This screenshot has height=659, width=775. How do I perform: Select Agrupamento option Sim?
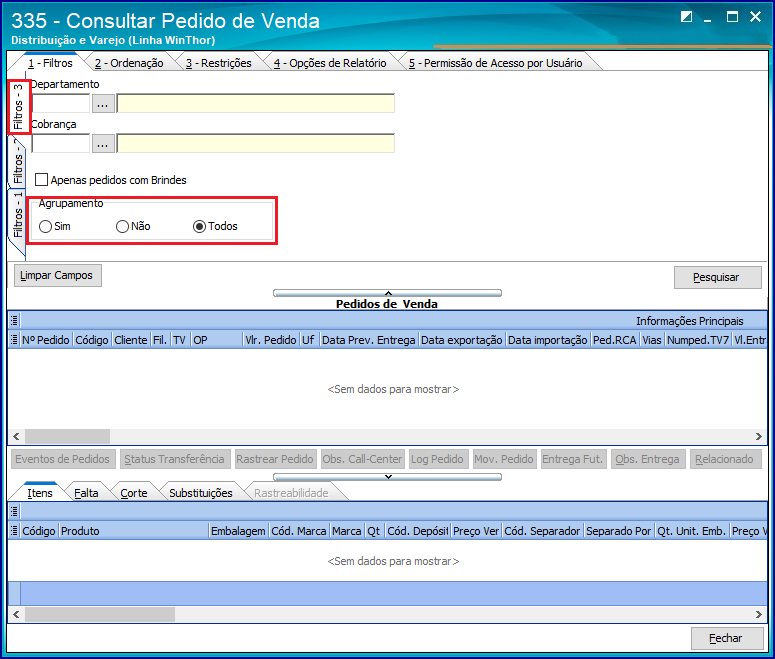(x=45, y=226)
